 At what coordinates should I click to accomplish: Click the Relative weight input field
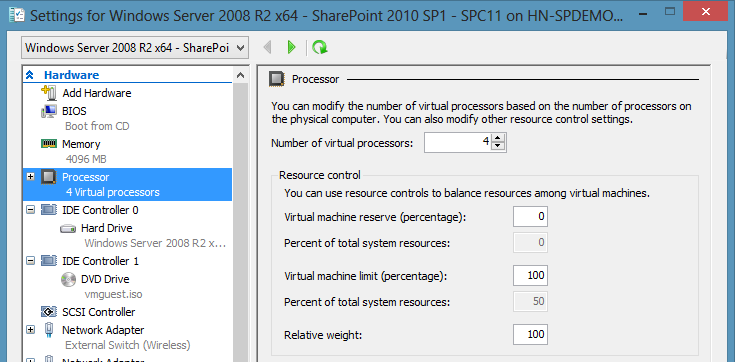530,335
